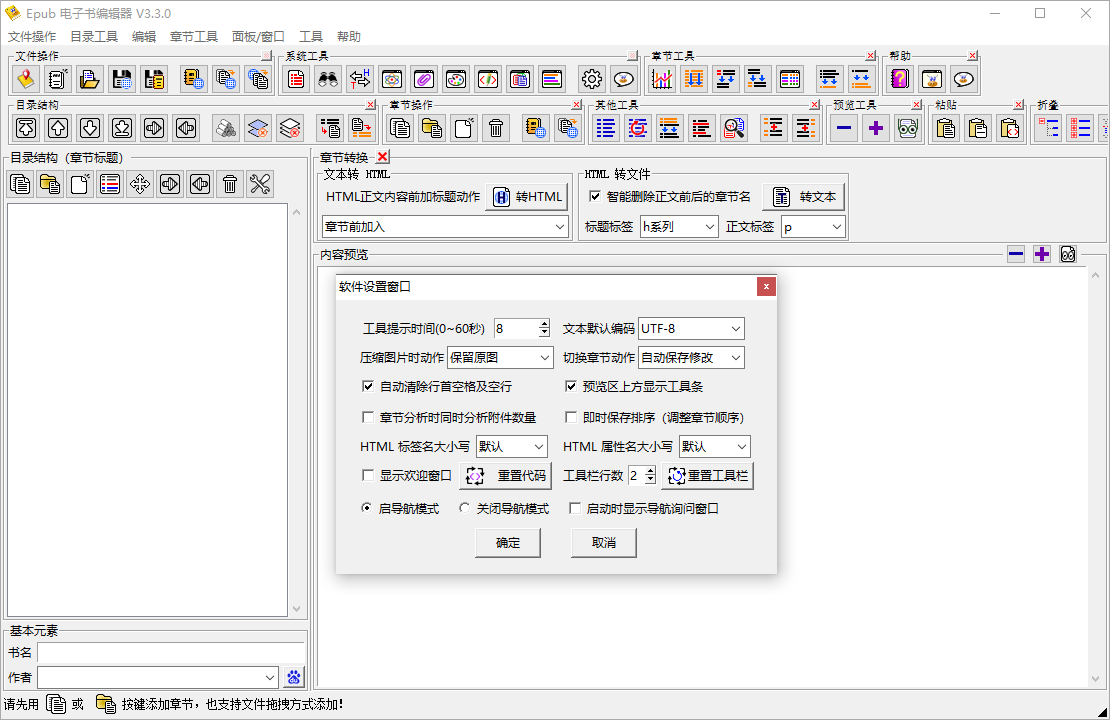Open the paperclip attachments window icon

point(424,79)
